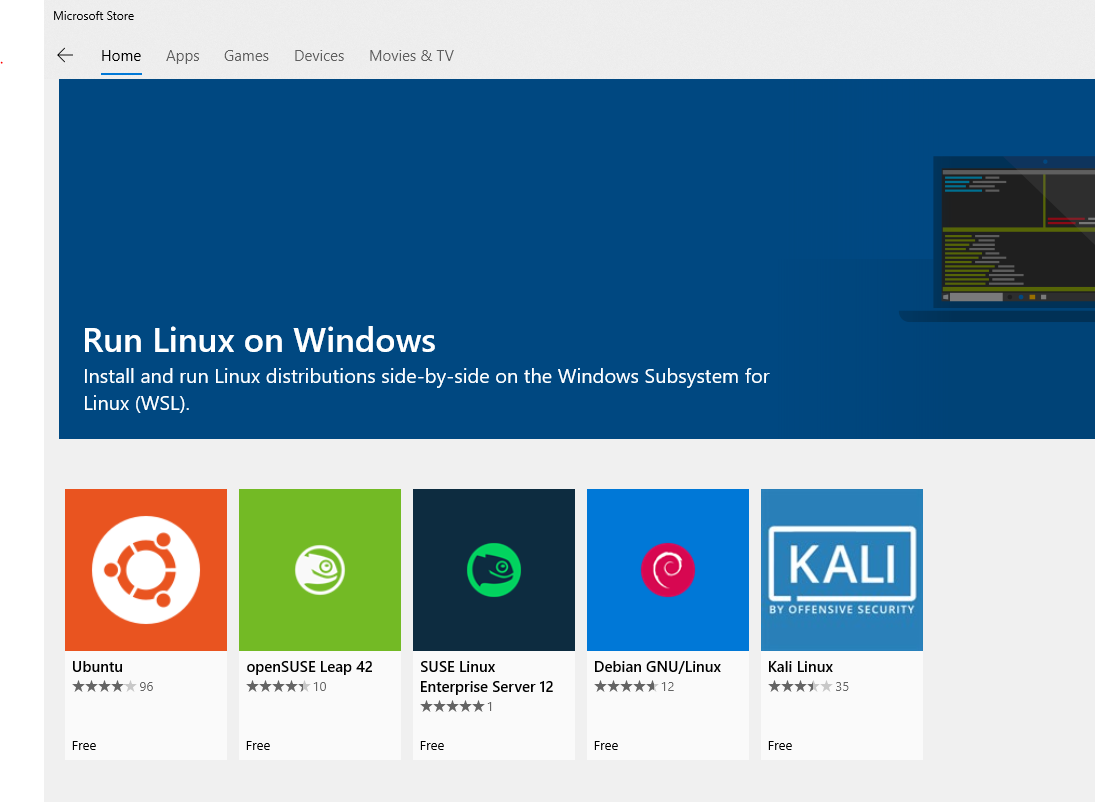Click the openSUSE Leap 42 chameleon icon
1095x802 pixels.
click(320, 570)
